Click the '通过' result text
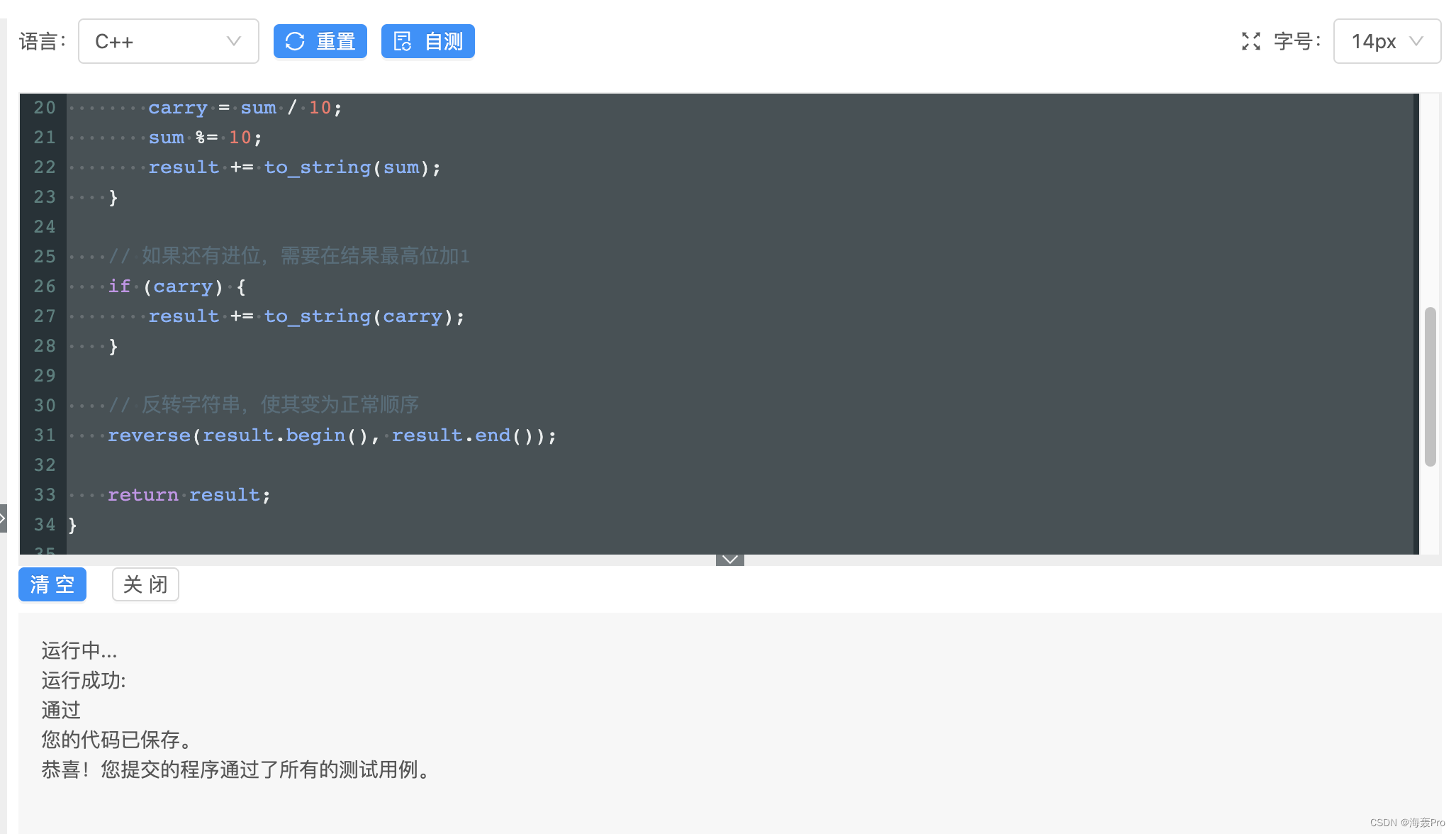Viewport: 1456px width, 834px height. (x=61, y=711)
